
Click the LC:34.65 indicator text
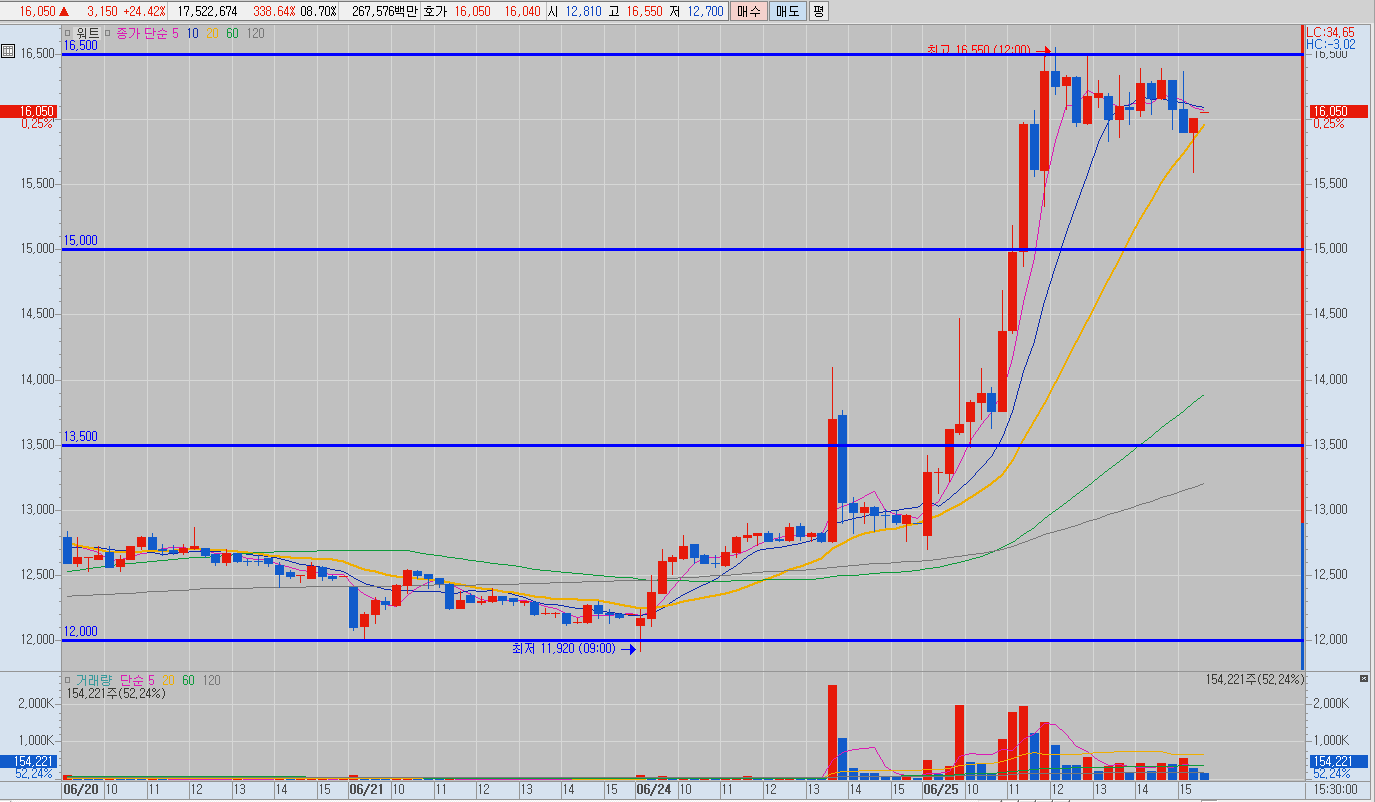coord(1330,33)
